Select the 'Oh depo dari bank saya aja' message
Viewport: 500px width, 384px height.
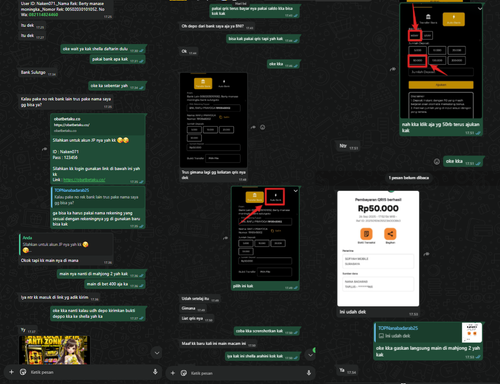click(218, 26)
